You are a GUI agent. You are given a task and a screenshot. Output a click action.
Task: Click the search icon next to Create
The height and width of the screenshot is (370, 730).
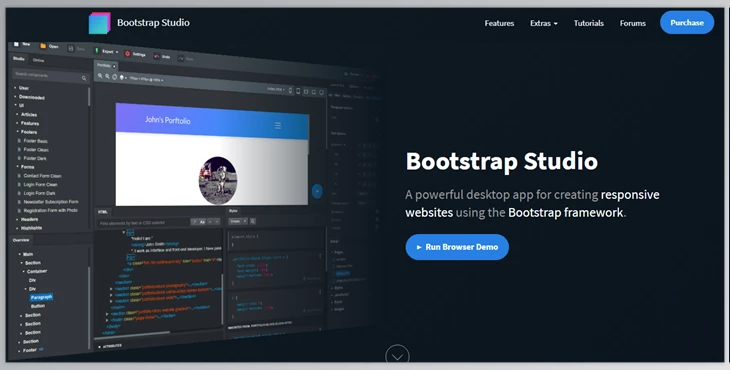253,221
